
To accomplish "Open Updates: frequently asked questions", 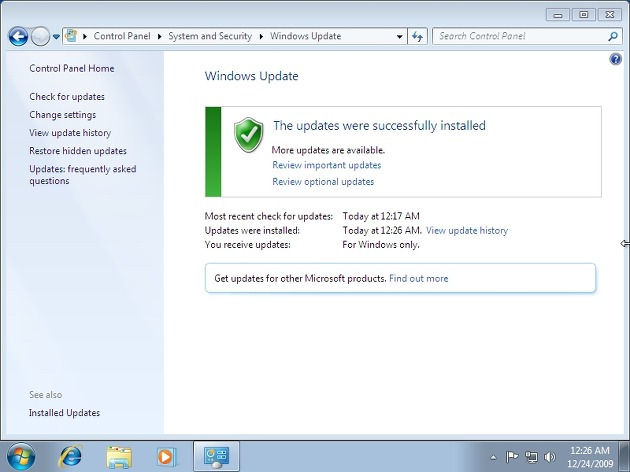I will (82, 175).
